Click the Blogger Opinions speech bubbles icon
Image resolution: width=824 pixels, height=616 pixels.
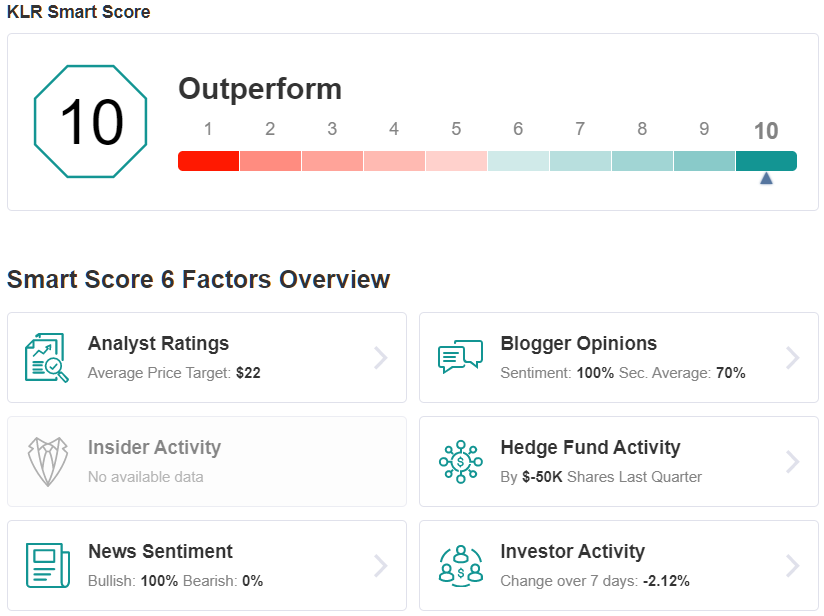pos(460,357)
